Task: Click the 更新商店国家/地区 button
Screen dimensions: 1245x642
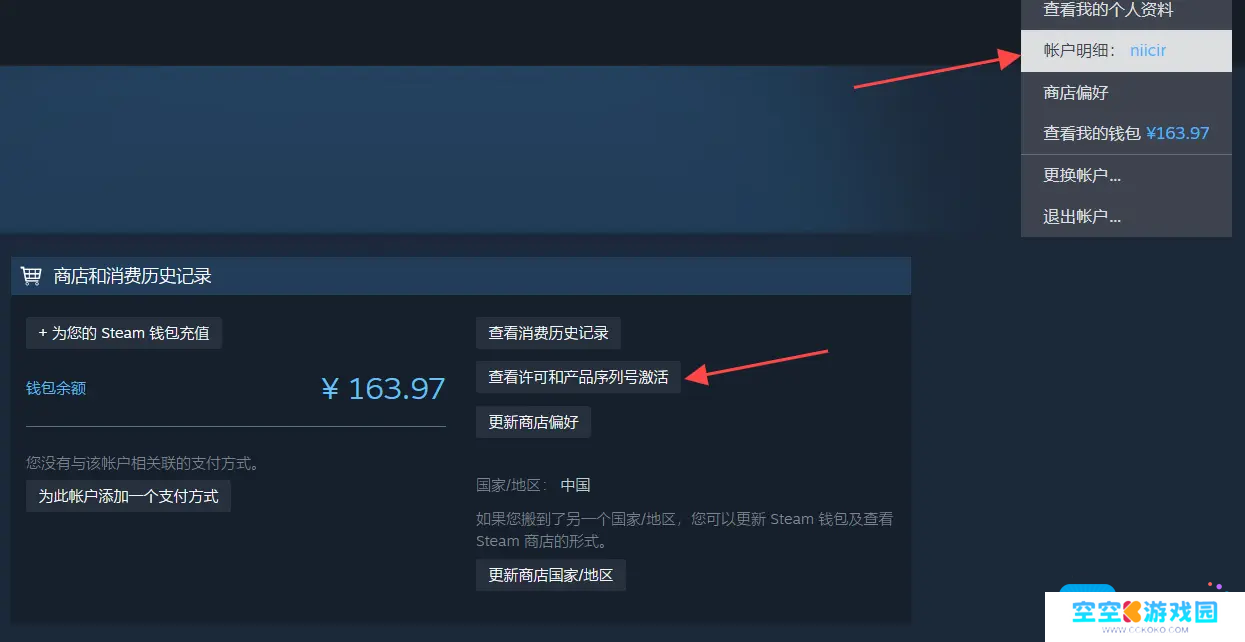Action: click(551, 575)
